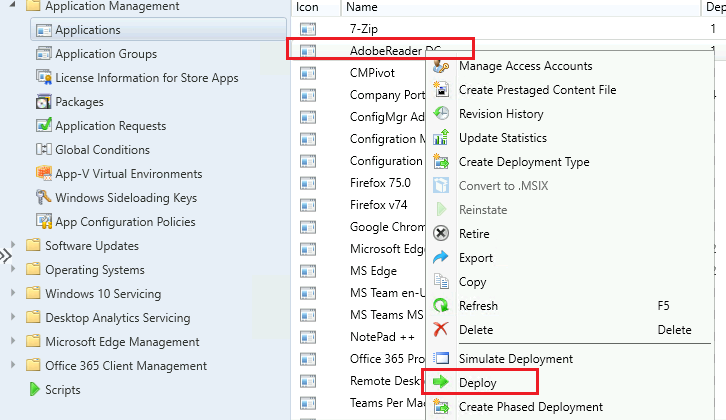The image size is (726, 420).
Task: Click the App-V Virtual Environments icon
Action: [44, 174]
